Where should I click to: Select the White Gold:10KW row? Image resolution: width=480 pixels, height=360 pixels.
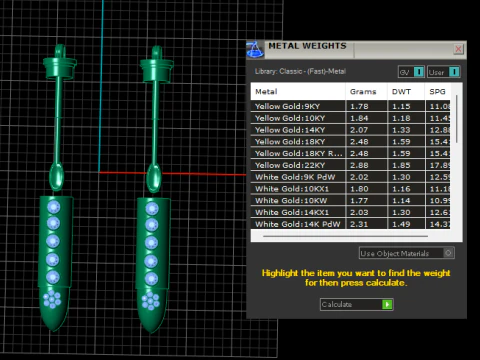[x=350, y=201]
